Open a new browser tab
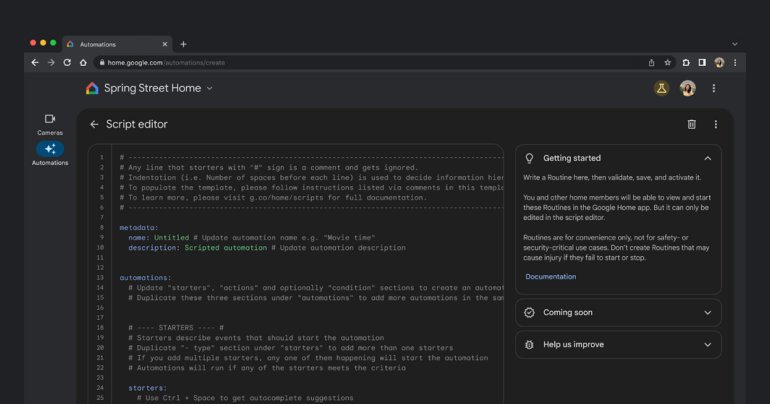This screenshot has width=770, height=404. tap(183, 44)
